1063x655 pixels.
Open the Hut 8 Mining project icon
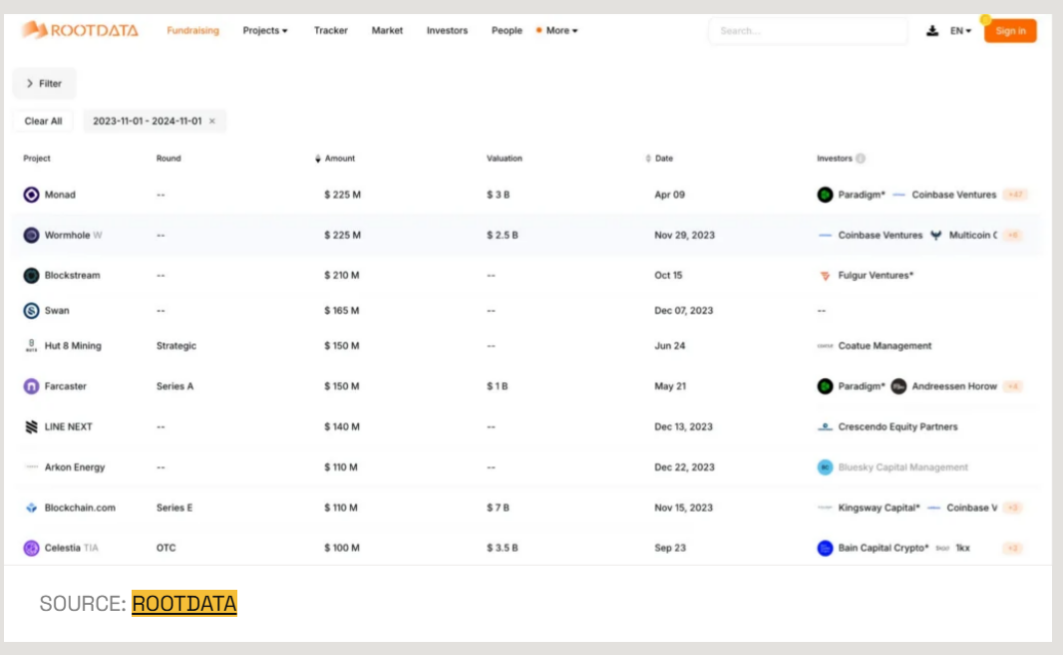(31, 346)
